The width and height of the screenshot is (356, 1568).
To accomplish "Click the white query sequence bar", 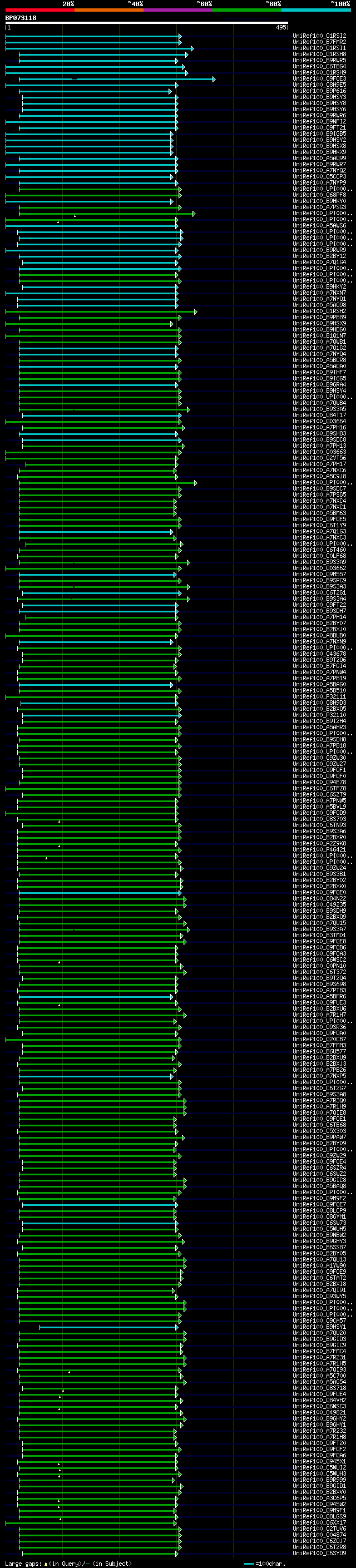I will point(147,23).
